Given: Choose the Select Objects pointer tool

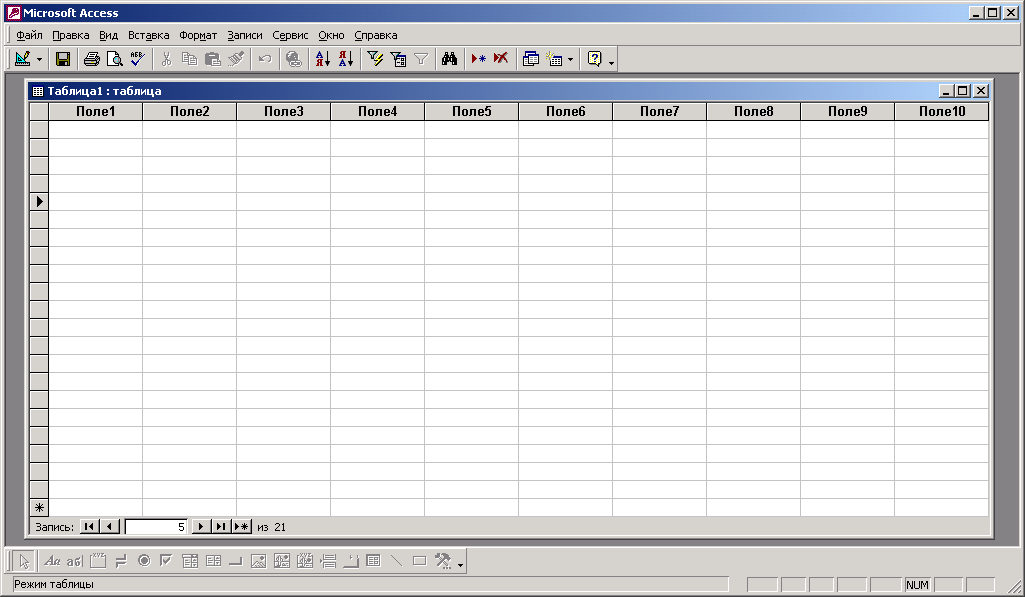Looking at the screenshot, I should (24, 561).
